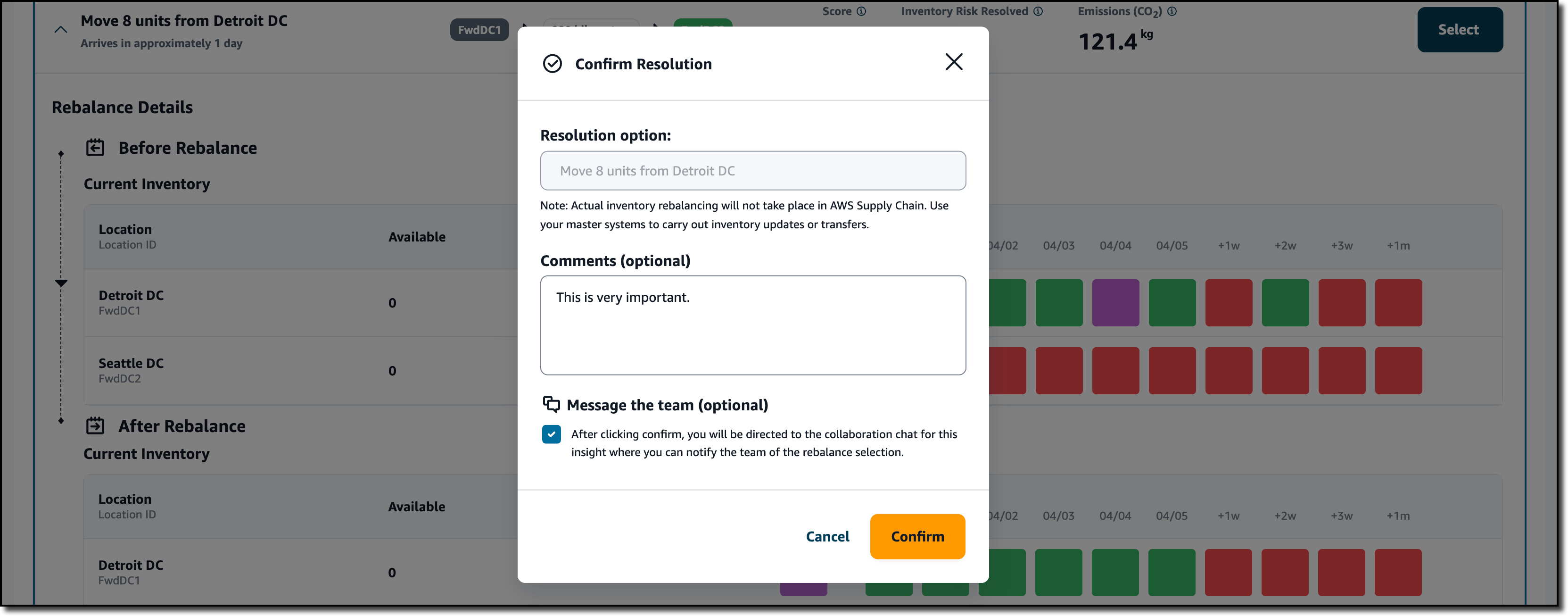The height and width of the screenshot is (616, 1568).
Task: Click the Emissions CO2 info icon
Action: coord(1172,11)
